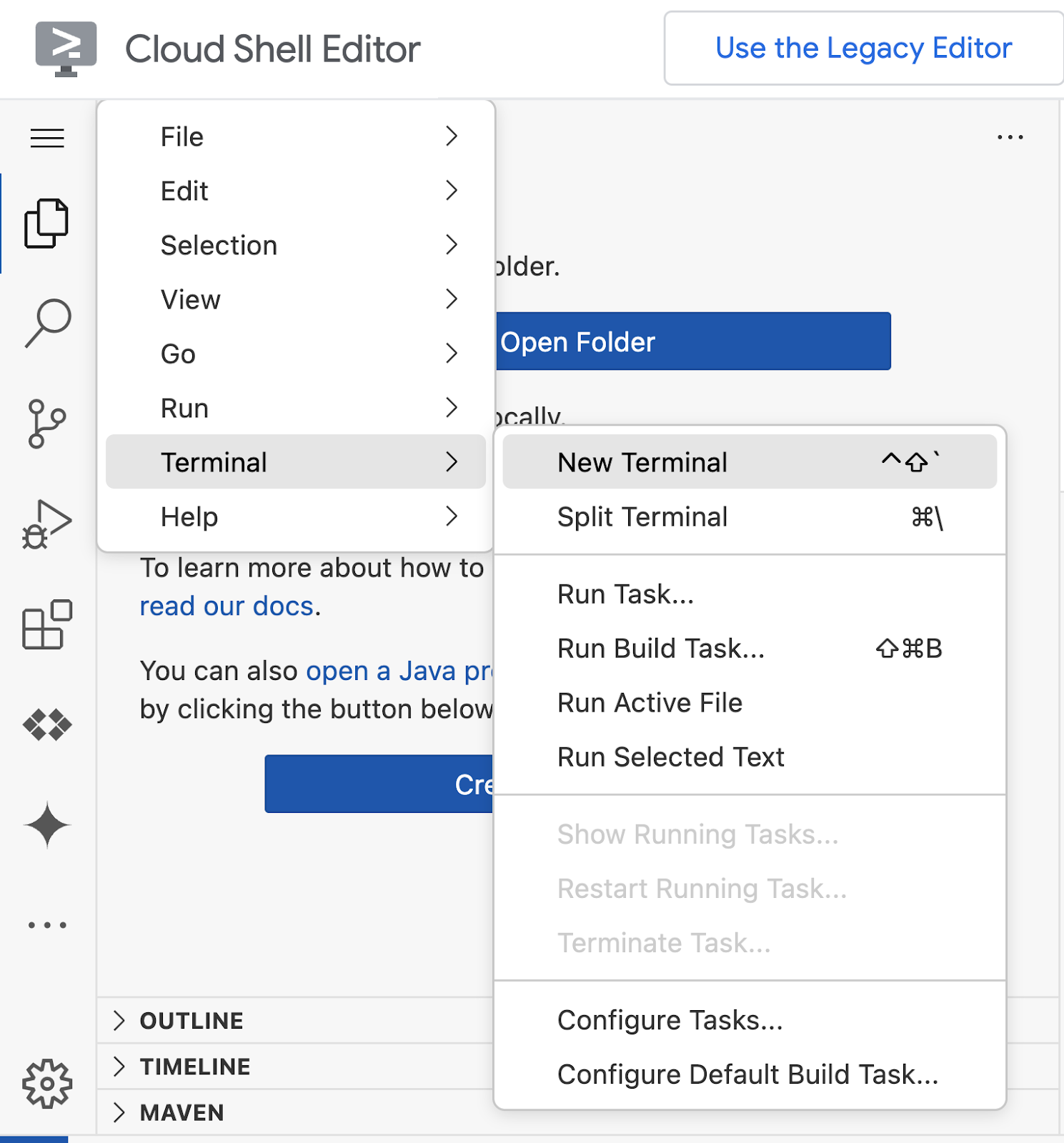The height and width of the screenshot is (1143, 1064).
Task: Open the Search magnifier icon
Action: (47, 323)
